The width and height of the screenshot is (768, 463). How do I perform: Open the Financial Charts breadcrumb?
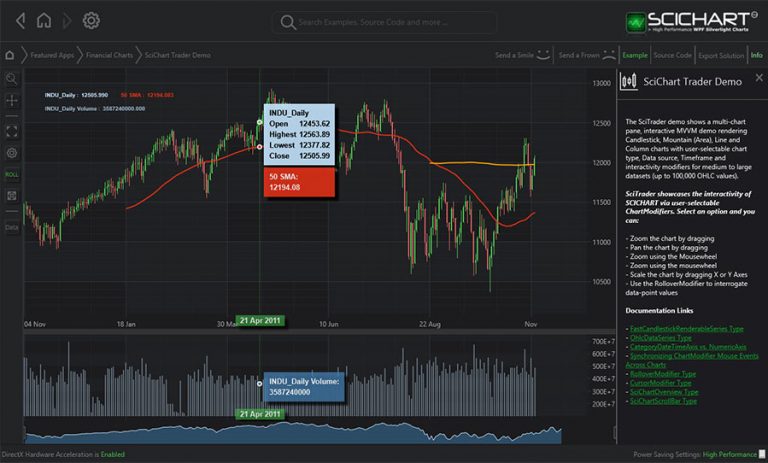point(109,55)
